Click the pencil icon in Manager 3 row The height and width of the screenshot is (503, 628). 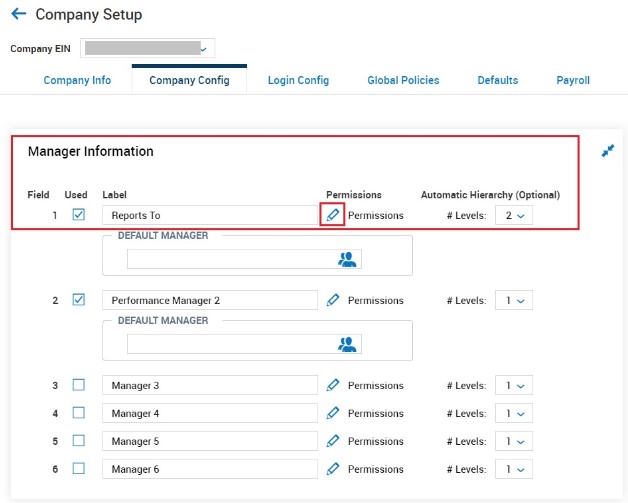pos(333,385)
